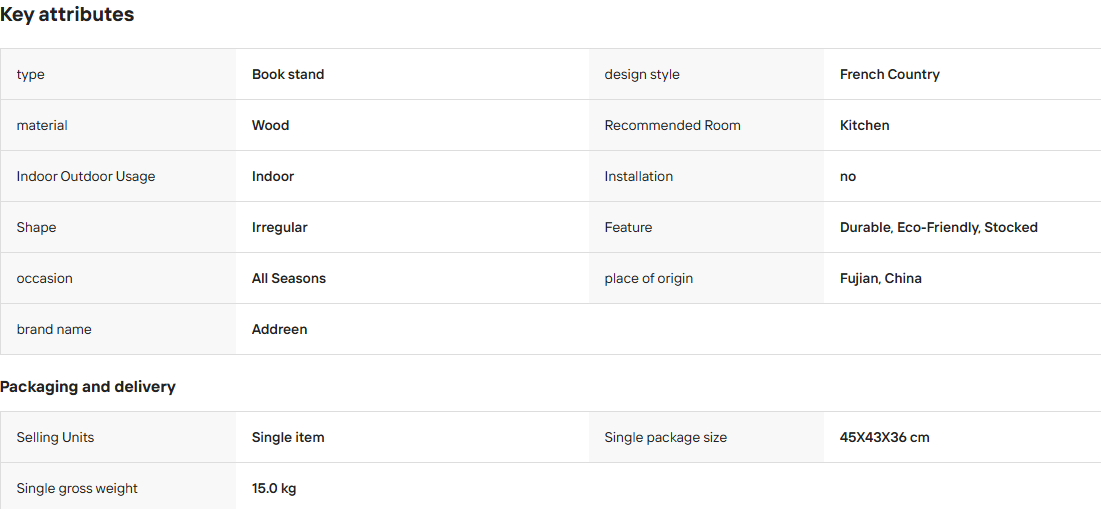Click the Recommended Room label
Image resolution: width=1101 pixels, height=509 pixels.
[x=673, y=126]
